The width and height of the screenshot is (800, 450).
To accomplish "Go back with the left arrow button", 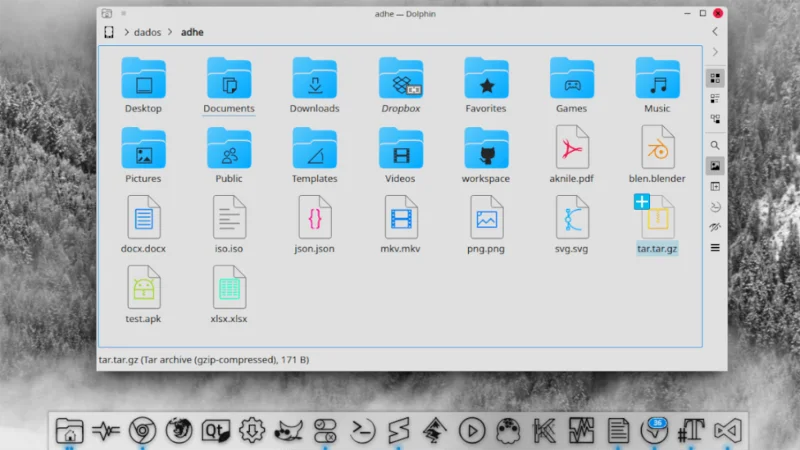I will pyautogui.click(x=715, y=32).
